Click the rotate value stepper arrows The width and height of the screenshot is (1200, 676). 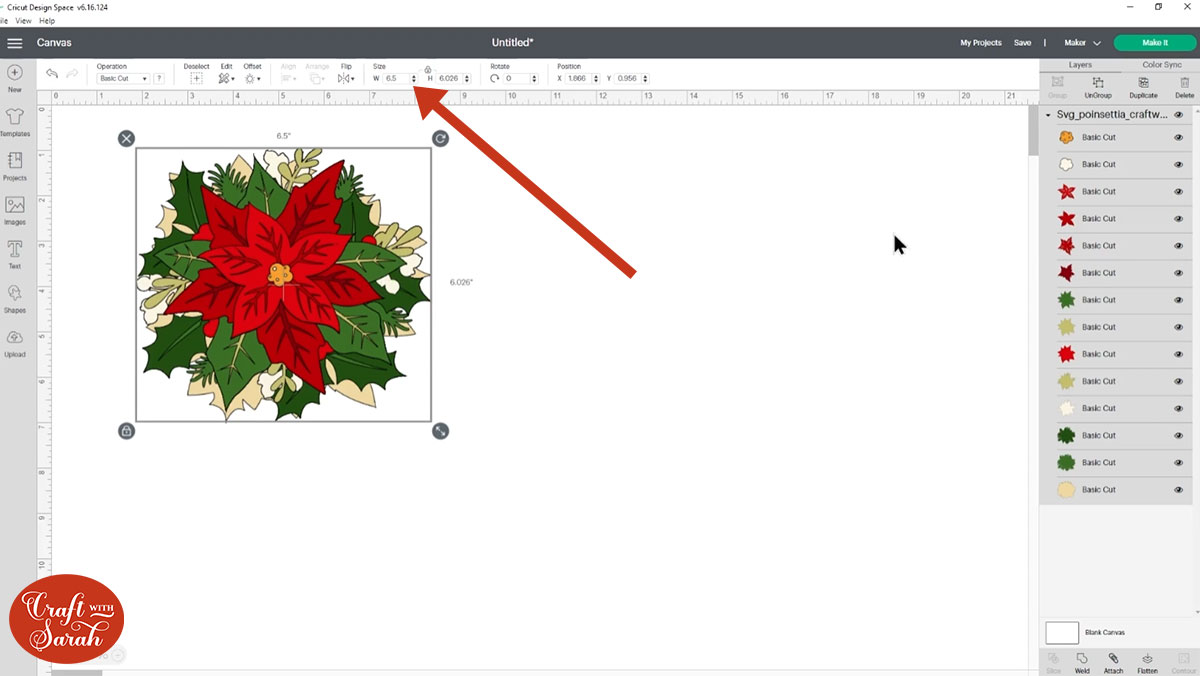click(x=534, y=78)
